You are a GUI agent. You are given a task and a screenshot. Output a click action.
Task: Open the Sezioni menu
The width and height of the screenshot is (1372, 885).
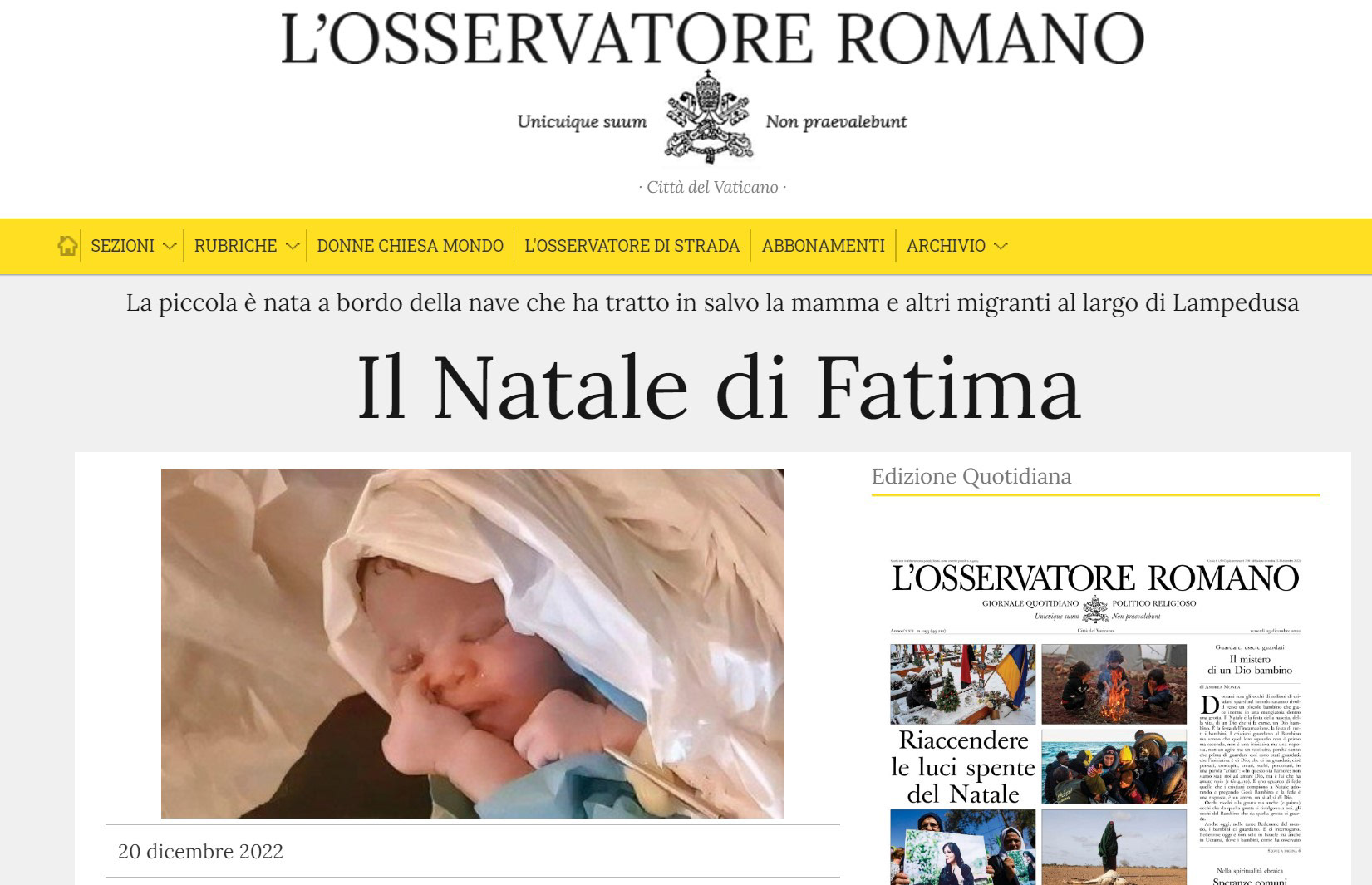point(122,246)
